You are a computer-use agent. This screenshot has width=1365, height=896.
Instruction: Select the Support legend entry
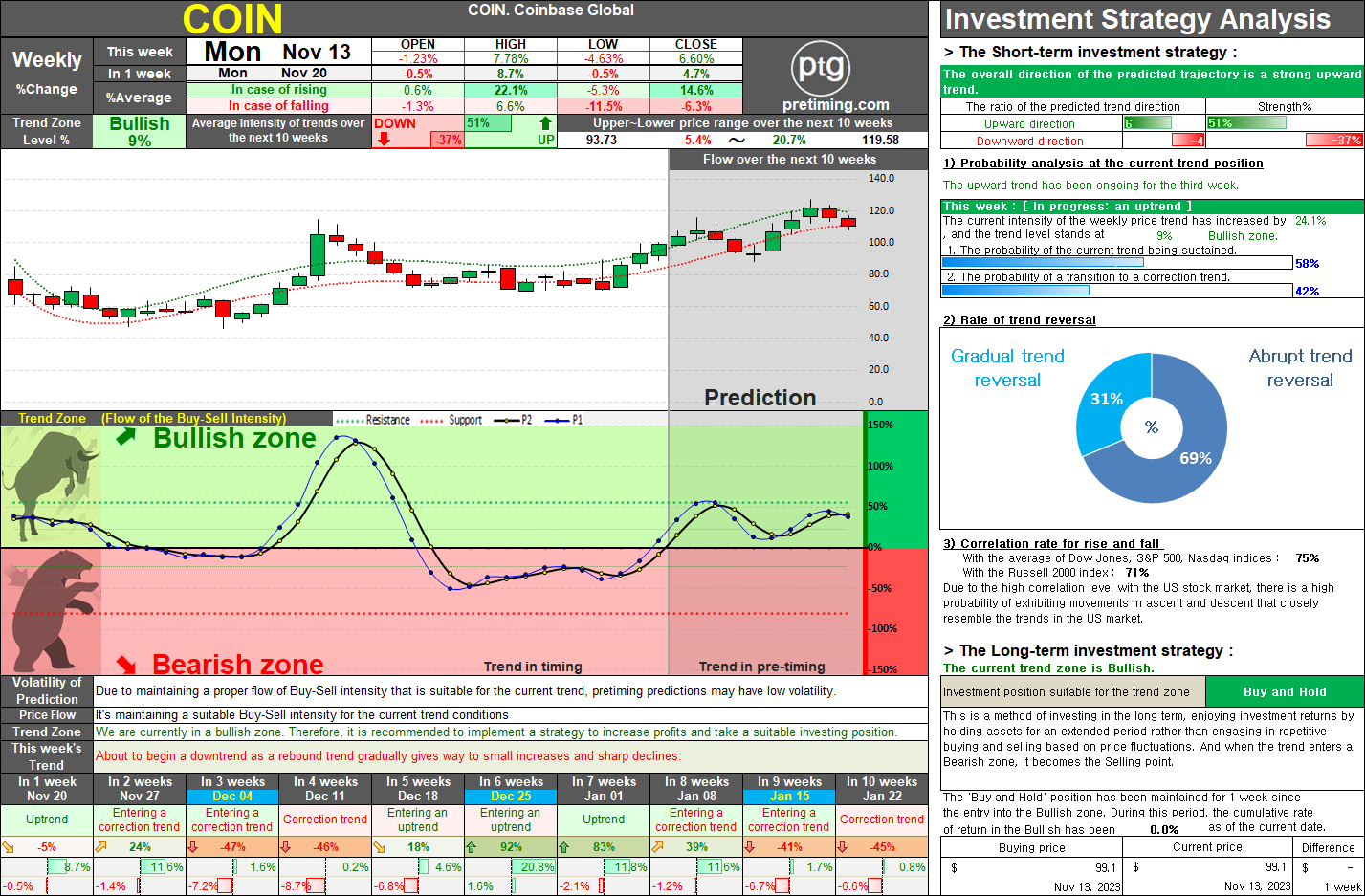451,420
